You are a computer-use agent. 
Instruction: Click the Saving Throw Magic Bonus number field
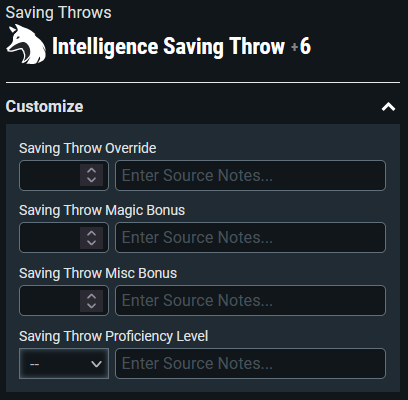[50, 238]
